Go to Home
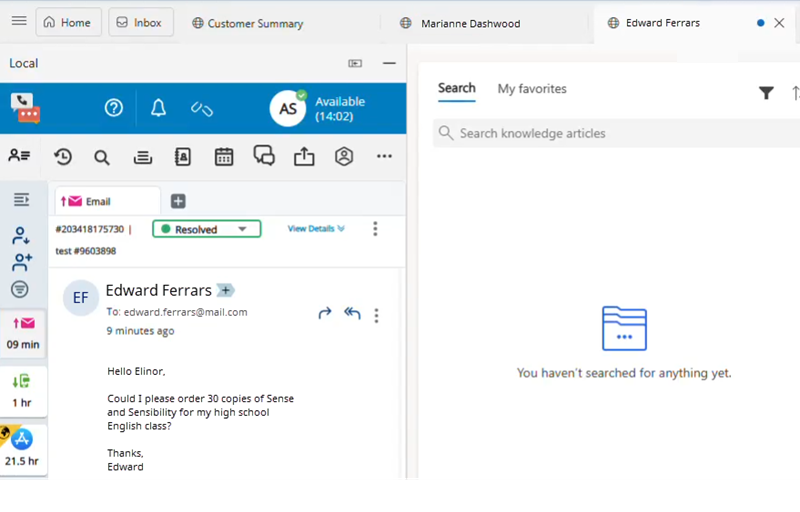Image resolution: width=800 pixels, height=512 pixels. pos(68,22)
